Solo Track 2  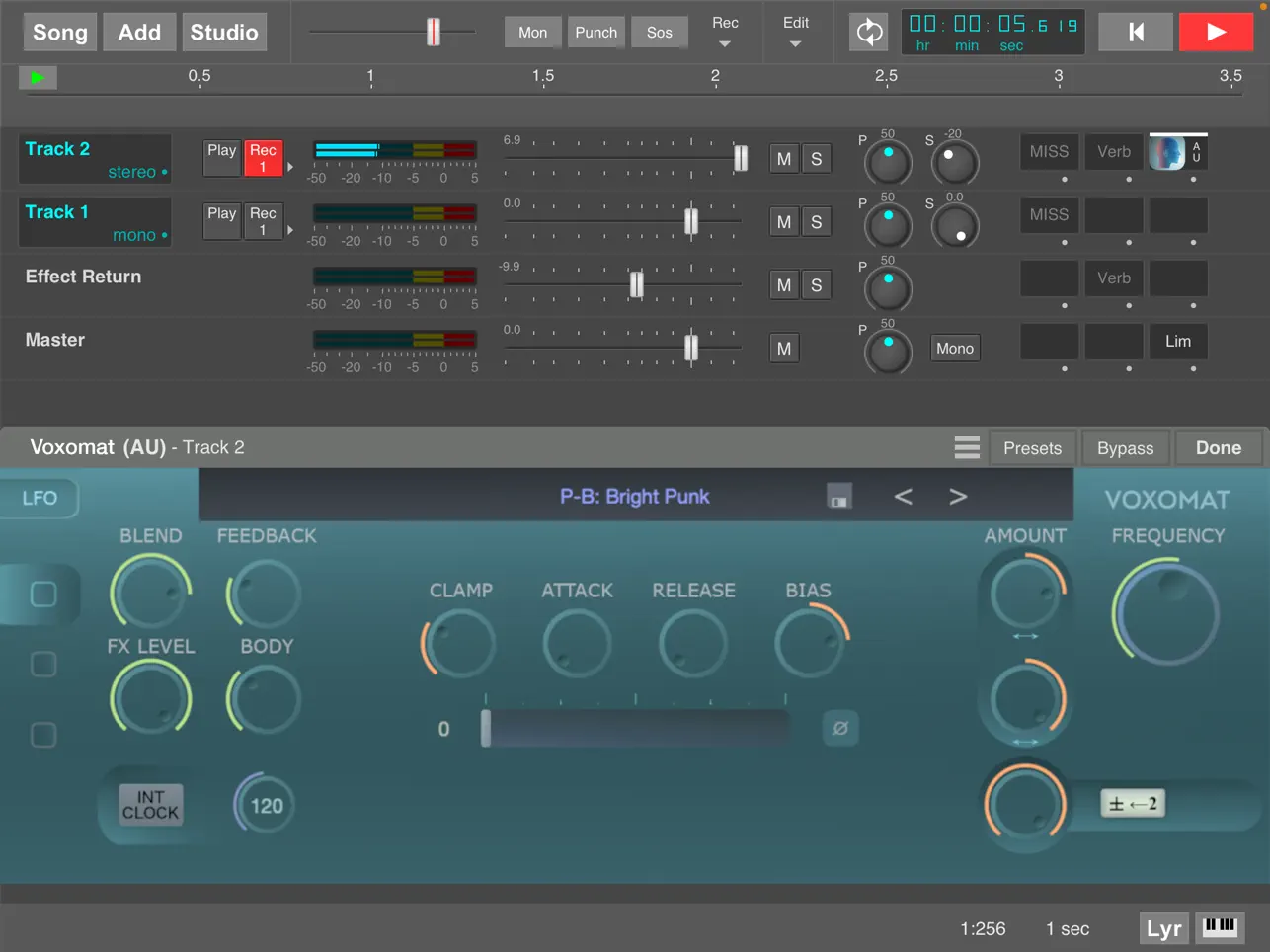tap(816, 159)
